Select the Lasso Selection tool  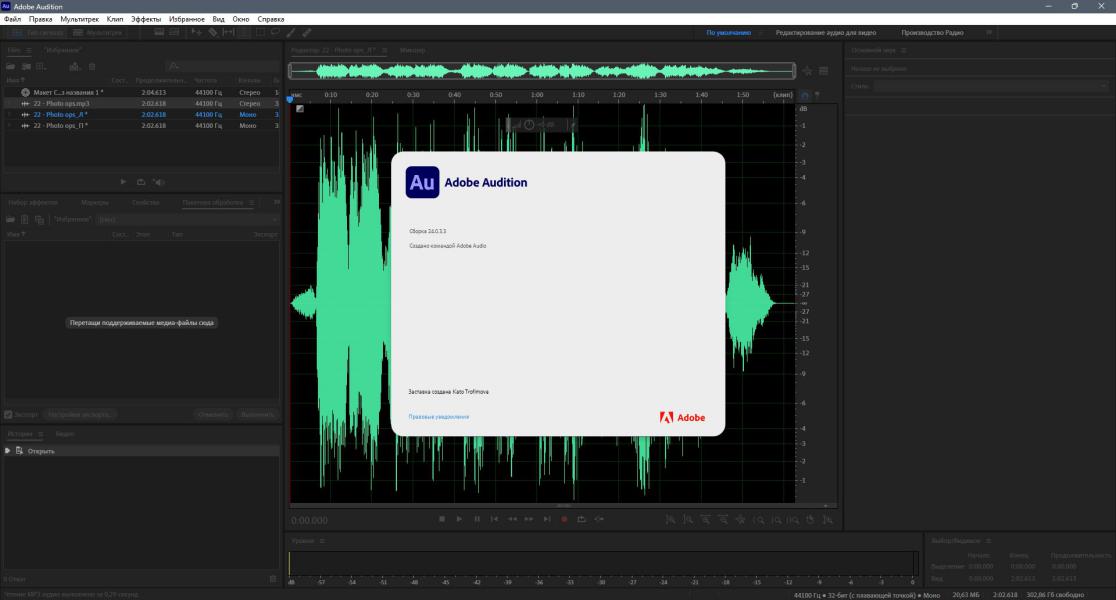tap(275, 33)
